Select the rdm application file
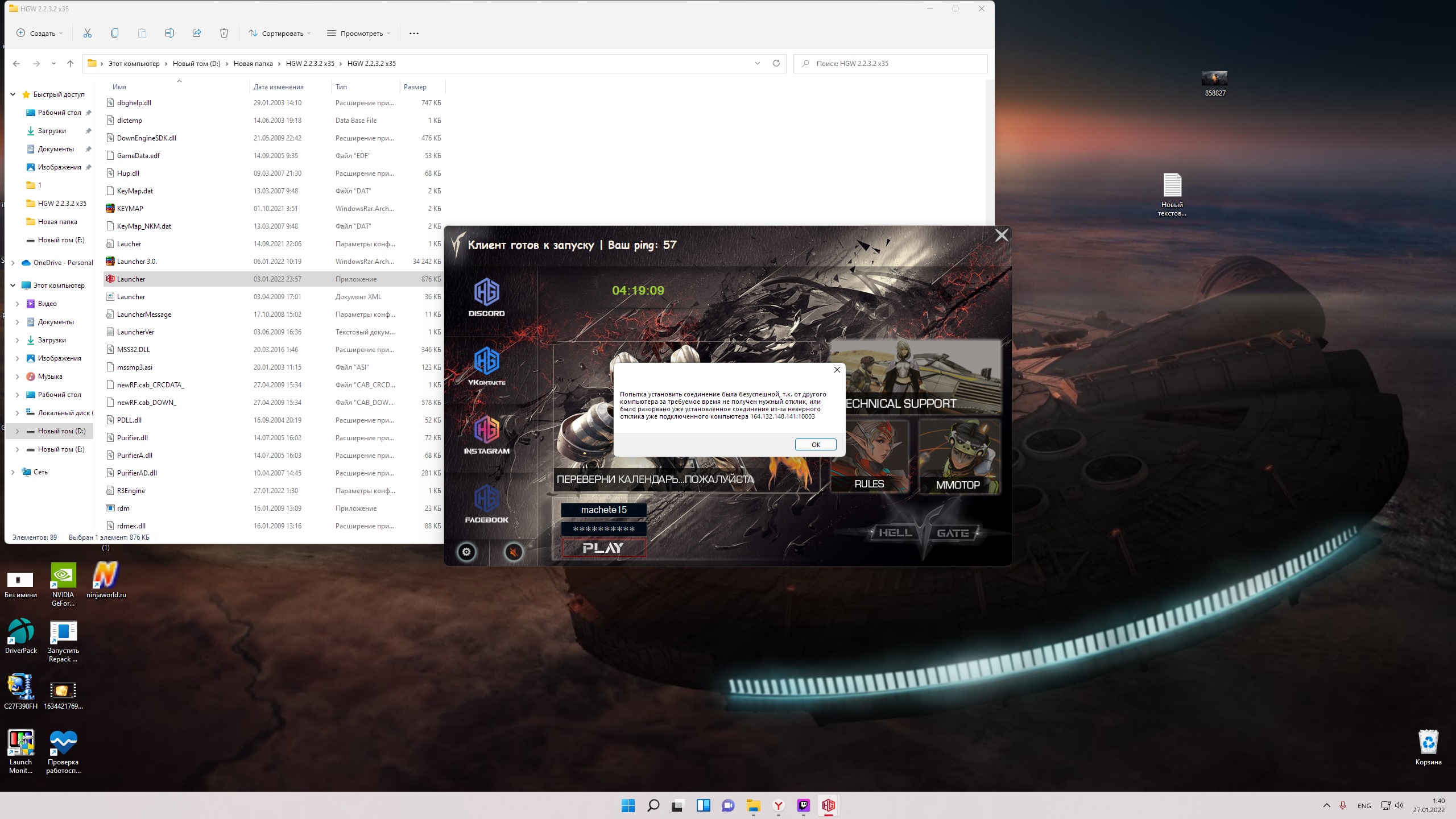 (x=123, y=508)
